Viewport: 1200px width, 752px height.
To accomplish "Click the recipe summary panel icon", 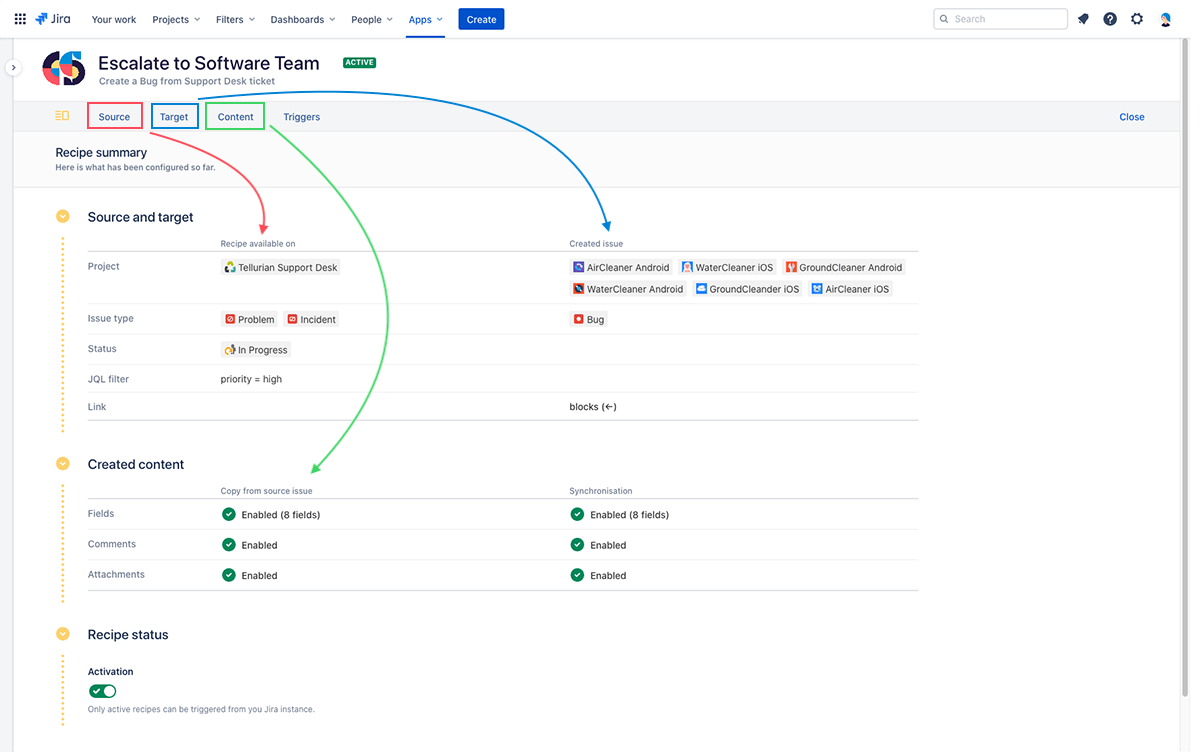I will coord(62,116).
